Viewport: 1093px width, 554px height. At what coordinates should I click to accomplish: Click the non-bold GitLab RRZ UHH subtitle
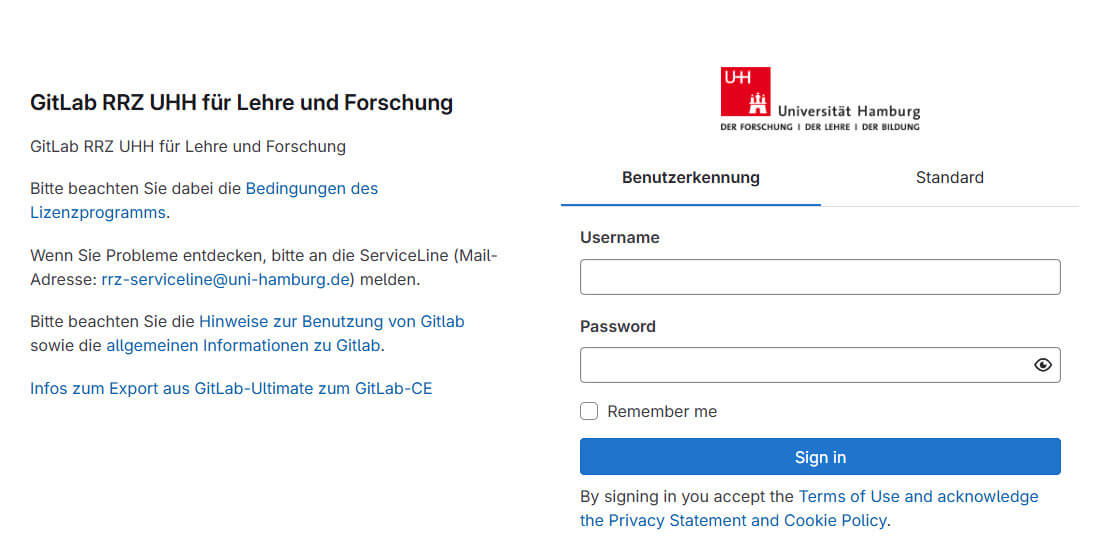tap(188, 146)
